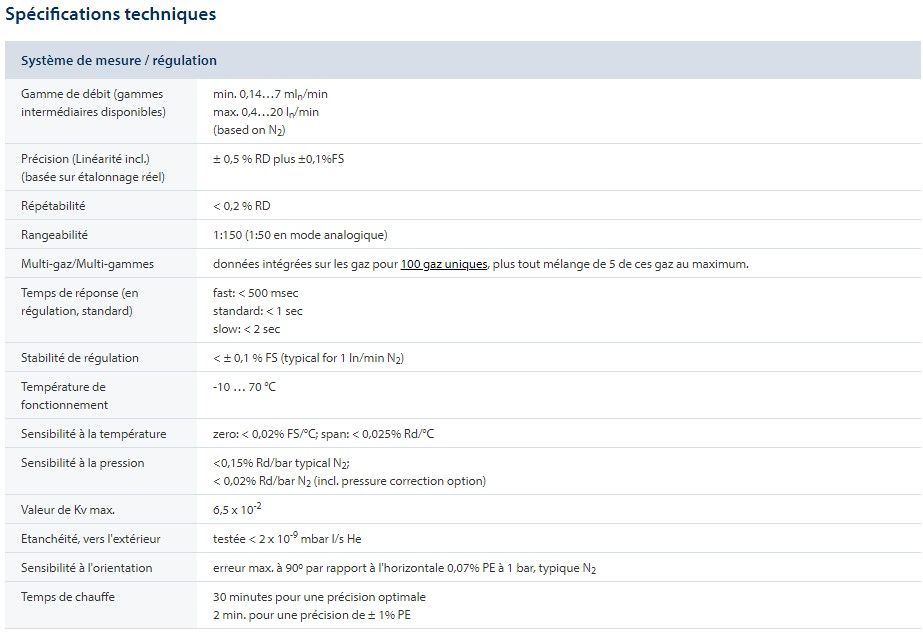Select the "Temps de réponse" row label
Viewport: 923px width, 632px height.
pos(80,302)
